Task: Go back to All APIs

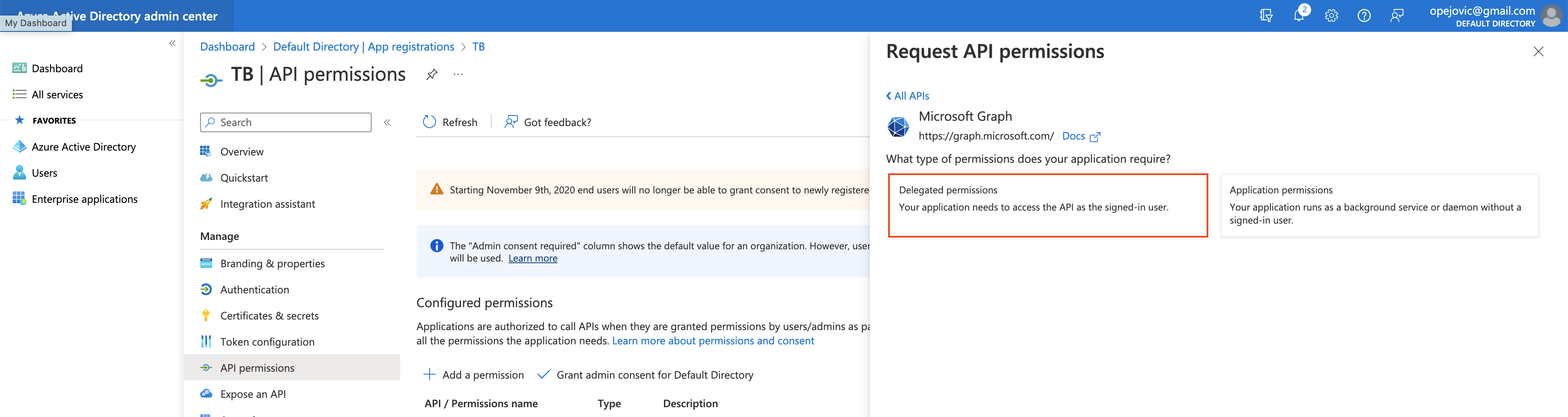Action: 908,95
